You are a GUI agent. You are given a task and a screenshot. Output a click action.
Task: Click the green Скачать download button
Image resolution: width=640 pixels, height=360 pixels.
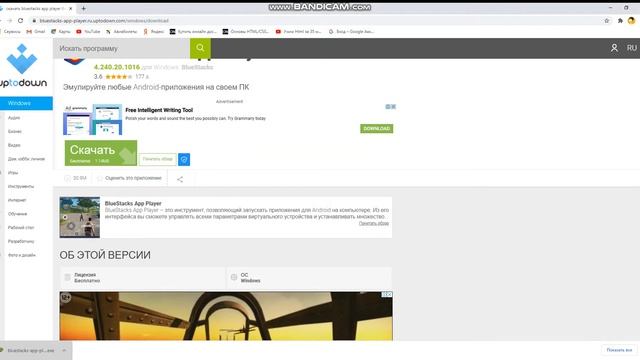point(101,153)
